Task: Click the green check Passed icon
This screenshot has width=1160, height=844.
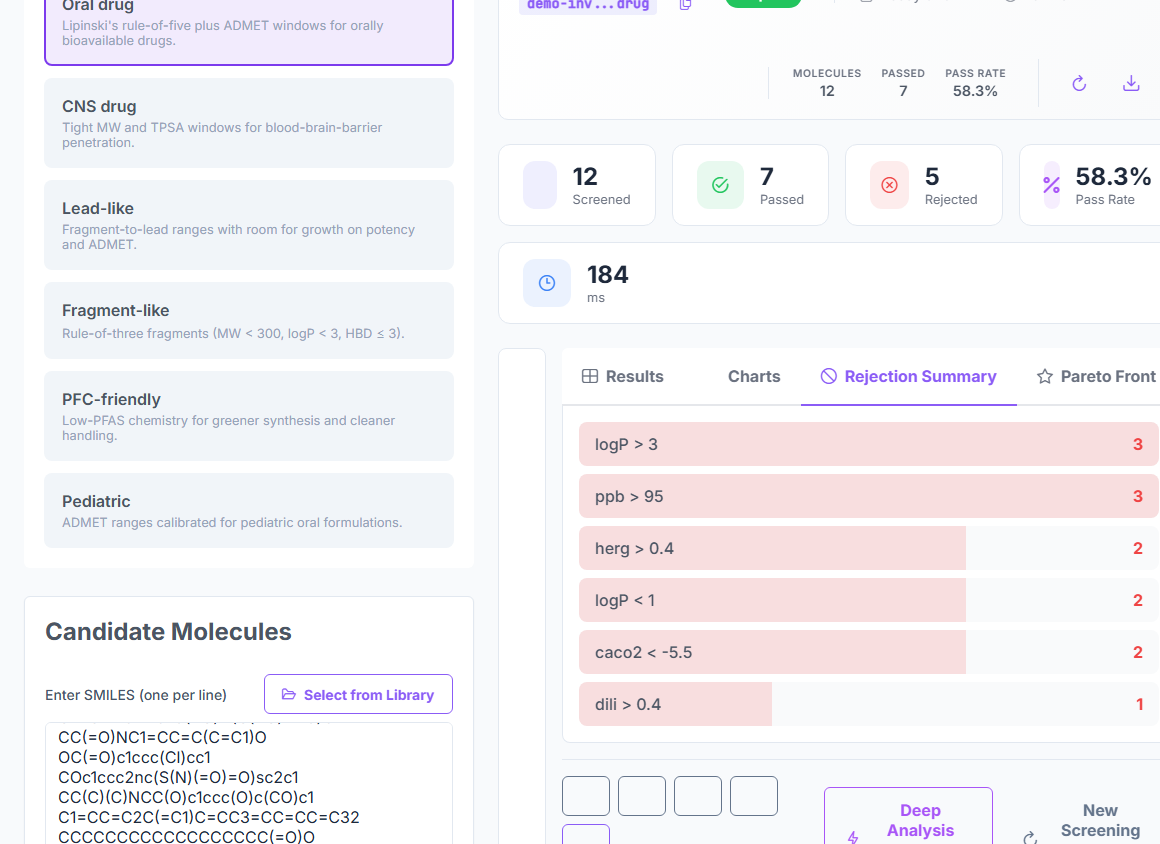Action: click(x=720, y=185)
